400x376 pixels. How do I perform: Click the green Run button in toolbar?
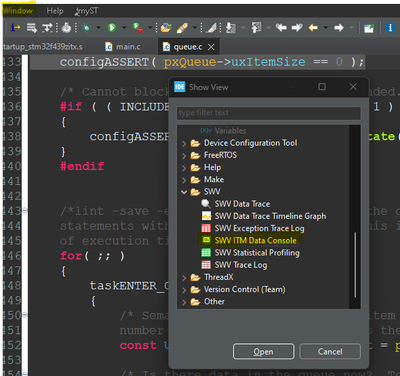coord(112,28)
